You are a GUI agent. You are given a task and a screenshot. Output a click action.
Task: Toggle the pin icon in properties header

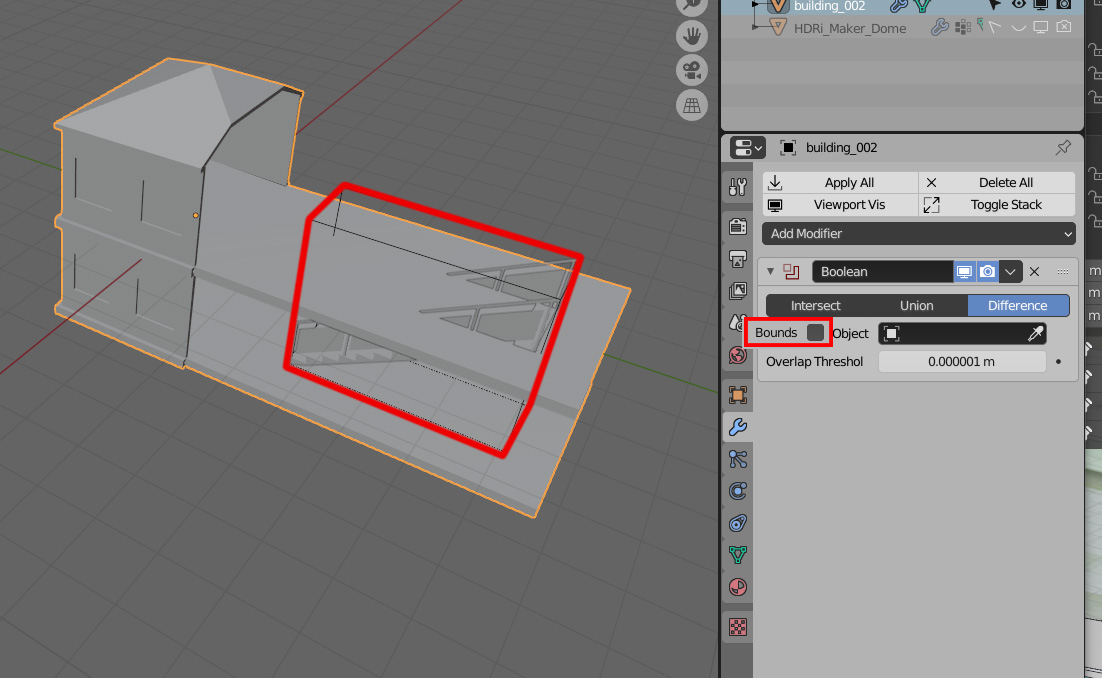[x=1063, y=148]
